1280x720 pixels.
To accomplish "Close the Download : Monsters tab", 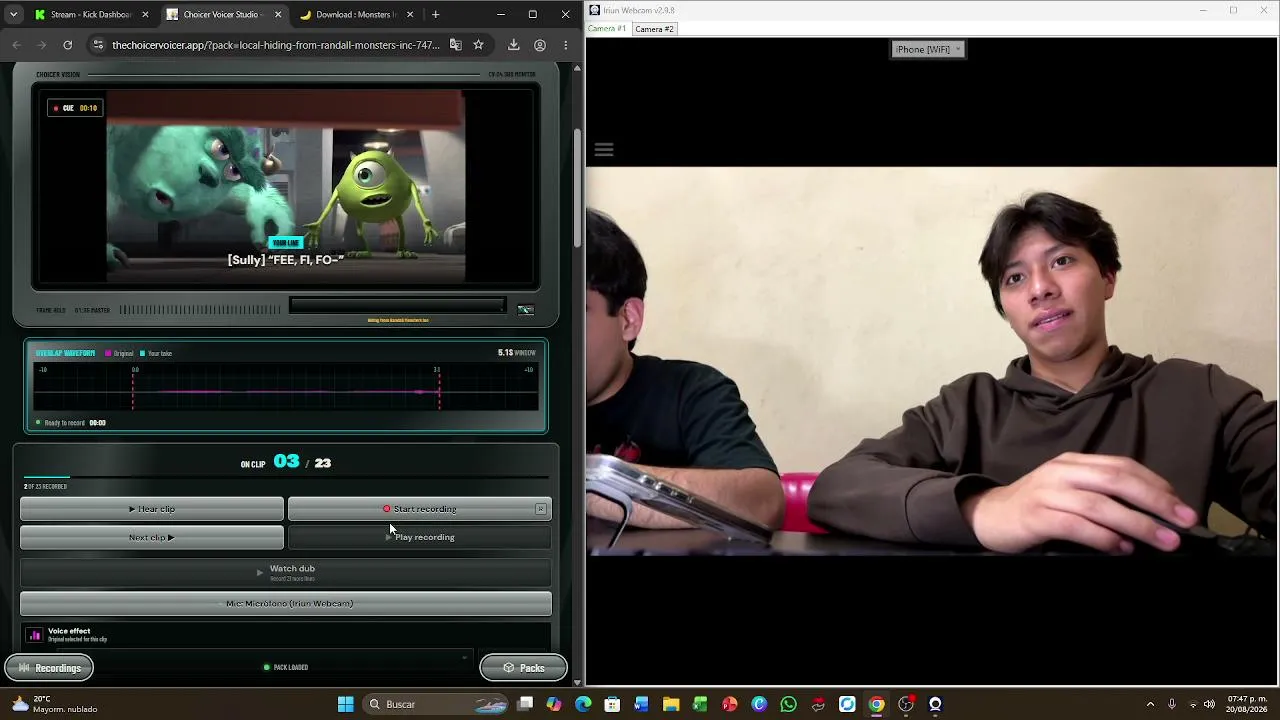I will click(410, 15).
